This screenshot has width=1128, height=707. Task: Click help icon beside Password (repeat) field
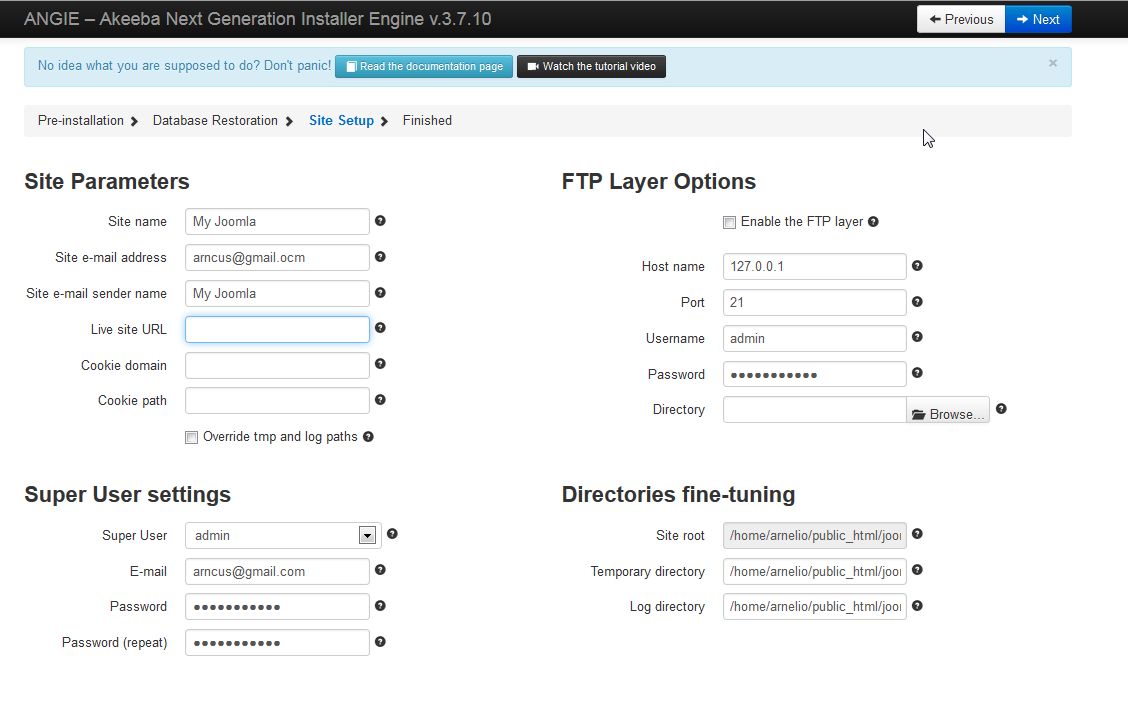pos(380,642)
